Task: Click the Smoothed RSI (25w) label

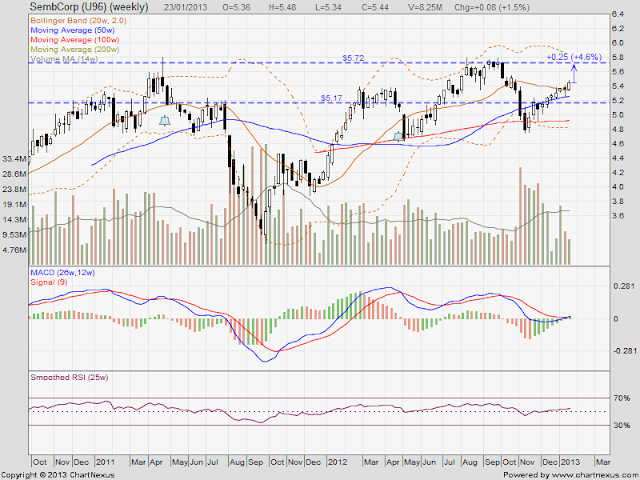Action: [x=69, y=378]
